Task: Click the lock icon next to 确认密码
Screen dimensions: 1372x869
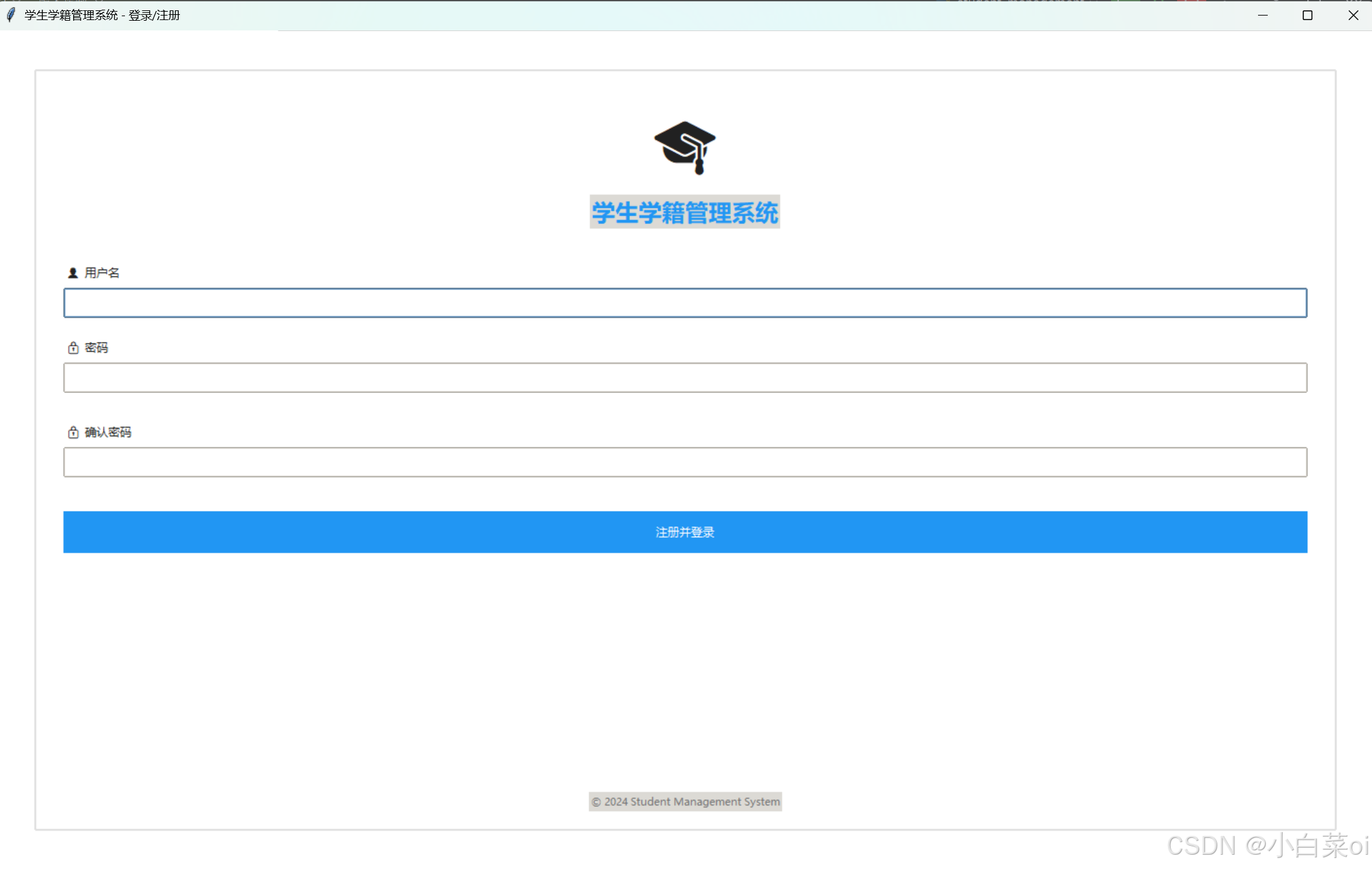Action: [x=73, y=432]
